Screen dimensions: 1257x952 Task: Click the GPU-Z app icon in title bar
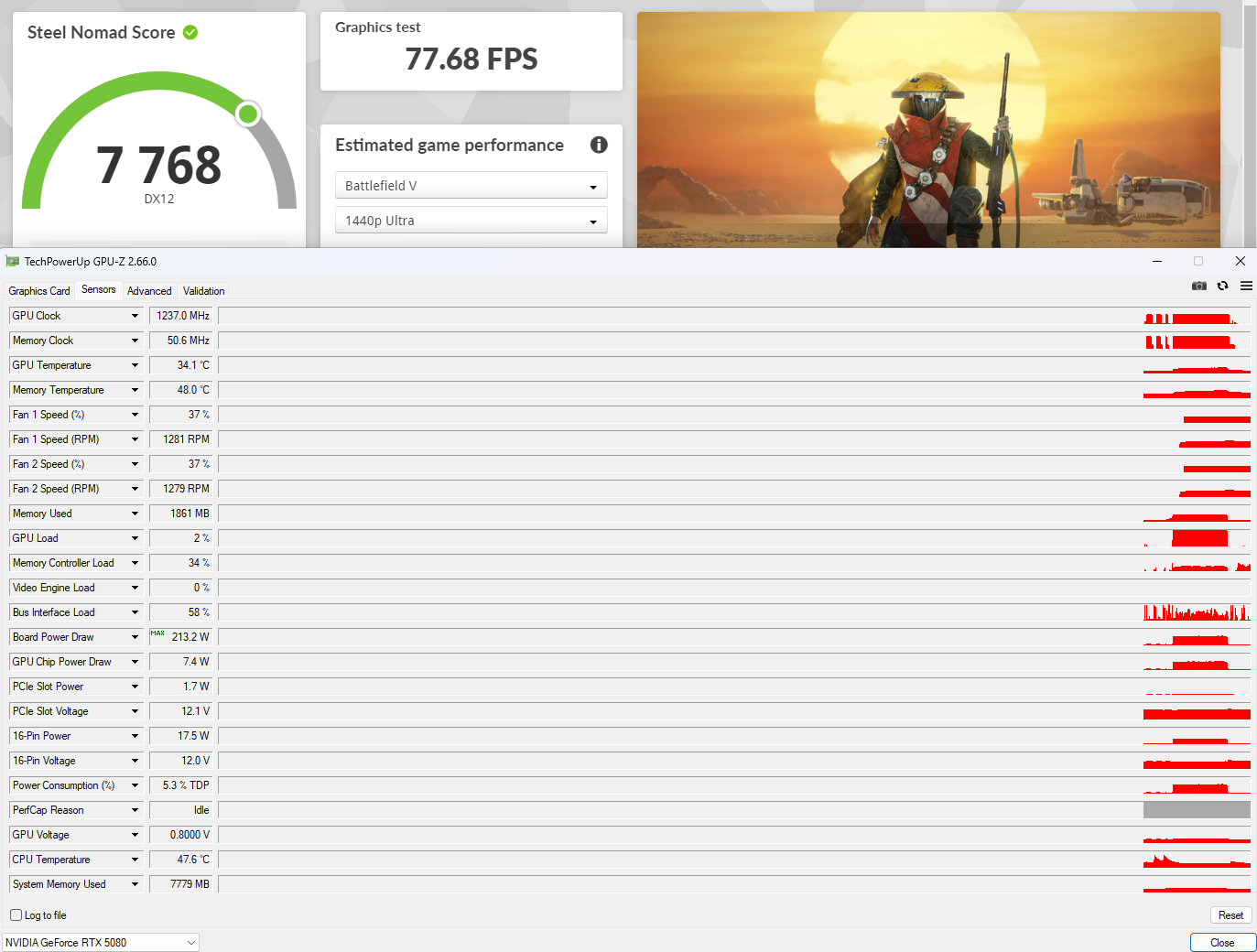coord(13,261)
